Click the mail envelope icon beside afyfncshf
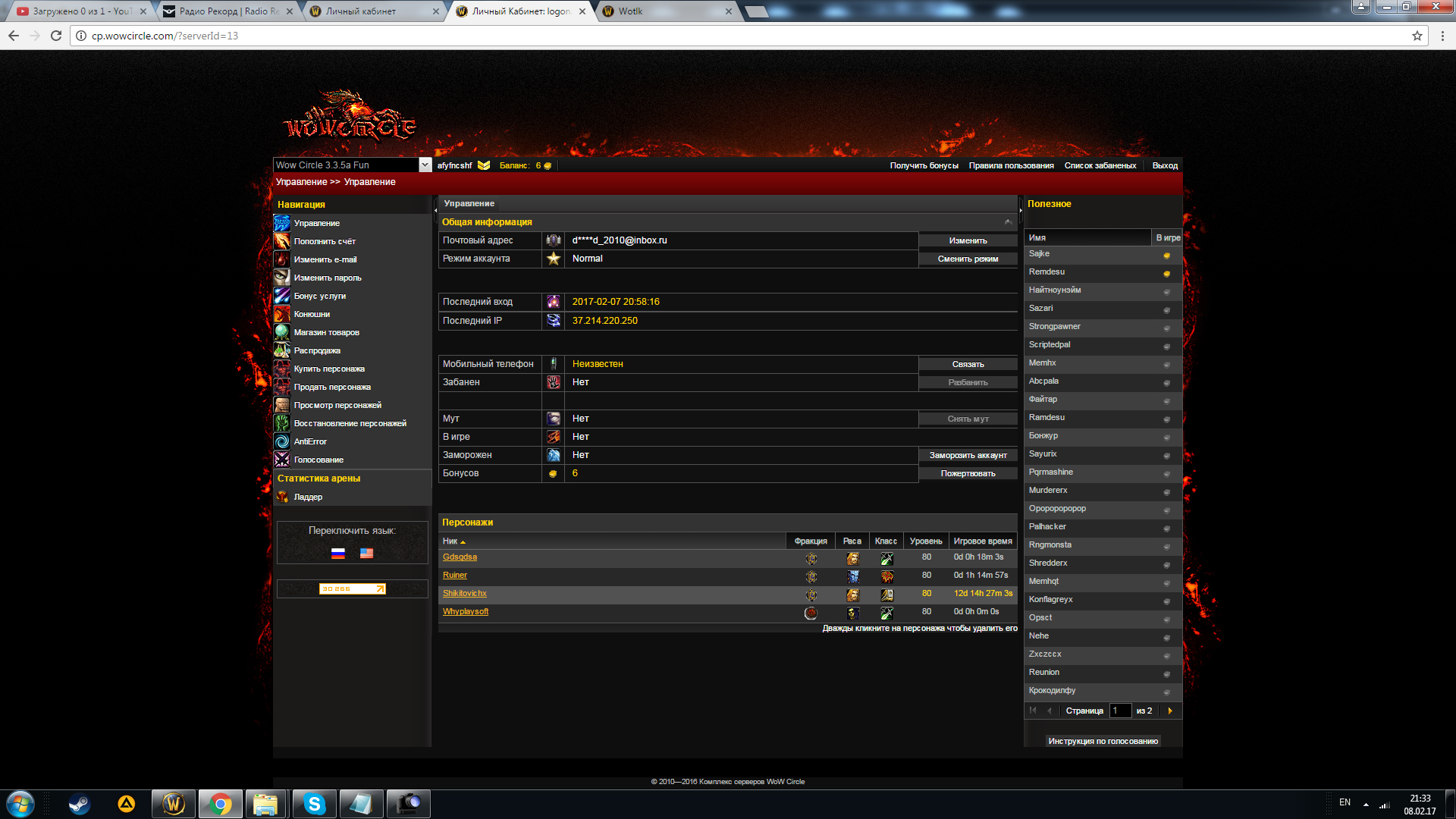This screenshot has height=819, width=1456. [x=484, y=165]
